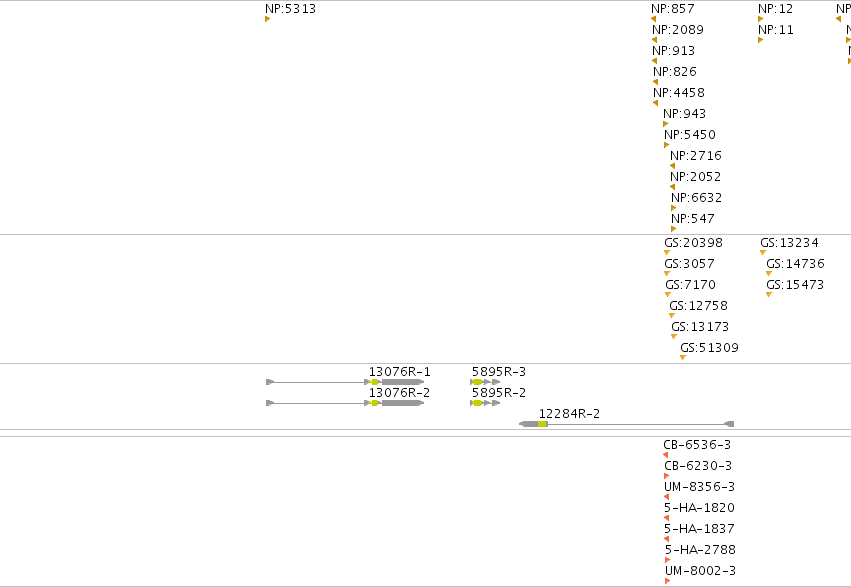Click the triangle marker under NP:857
Viewport: 851px width, 587px height.
[x=653, y=19]
